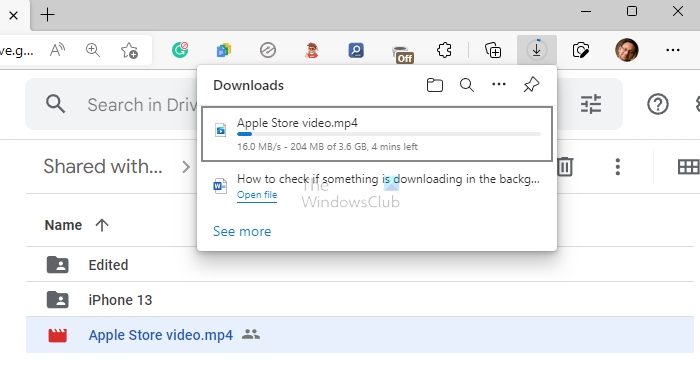Screen dimensions: 700x383
Task: Click the video file icon in downloads list
Action: (220, 129)
